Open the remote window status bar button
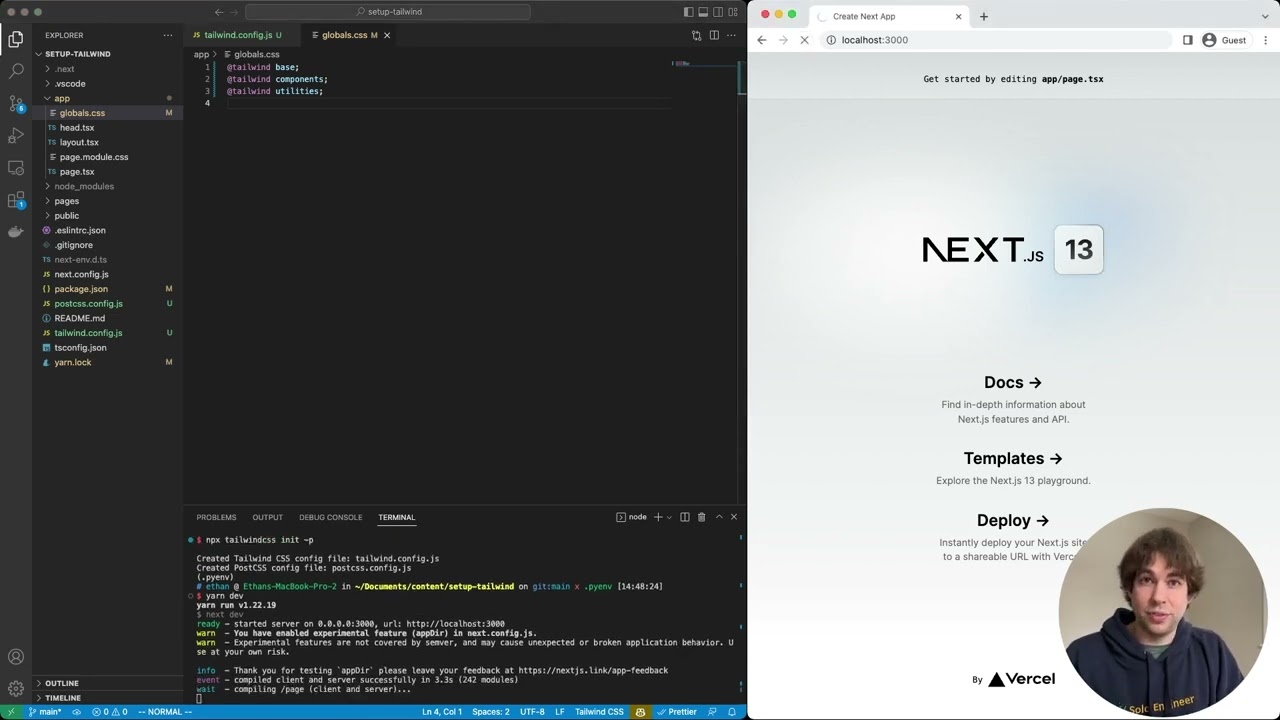The image size is (1280, 720). (x=11, y=712)
